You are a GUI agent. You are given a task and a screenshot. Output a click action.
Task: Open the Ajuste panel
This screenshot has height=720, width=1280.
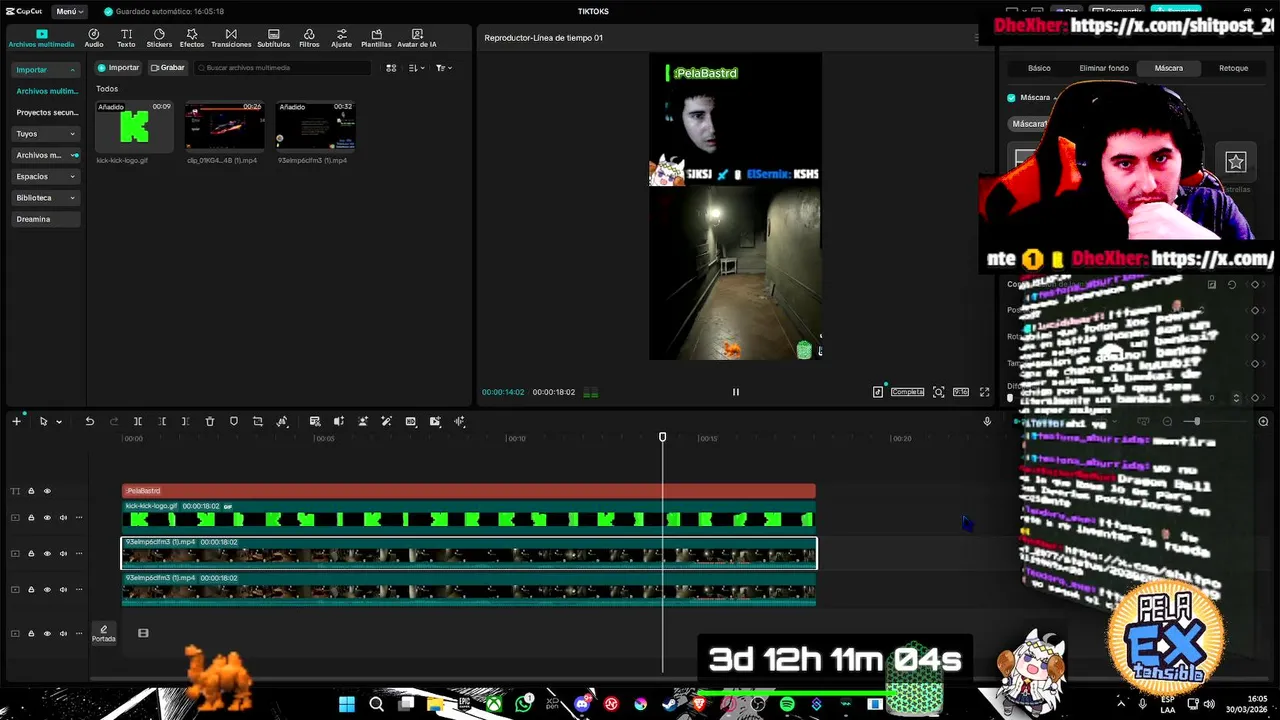point(342,38)
